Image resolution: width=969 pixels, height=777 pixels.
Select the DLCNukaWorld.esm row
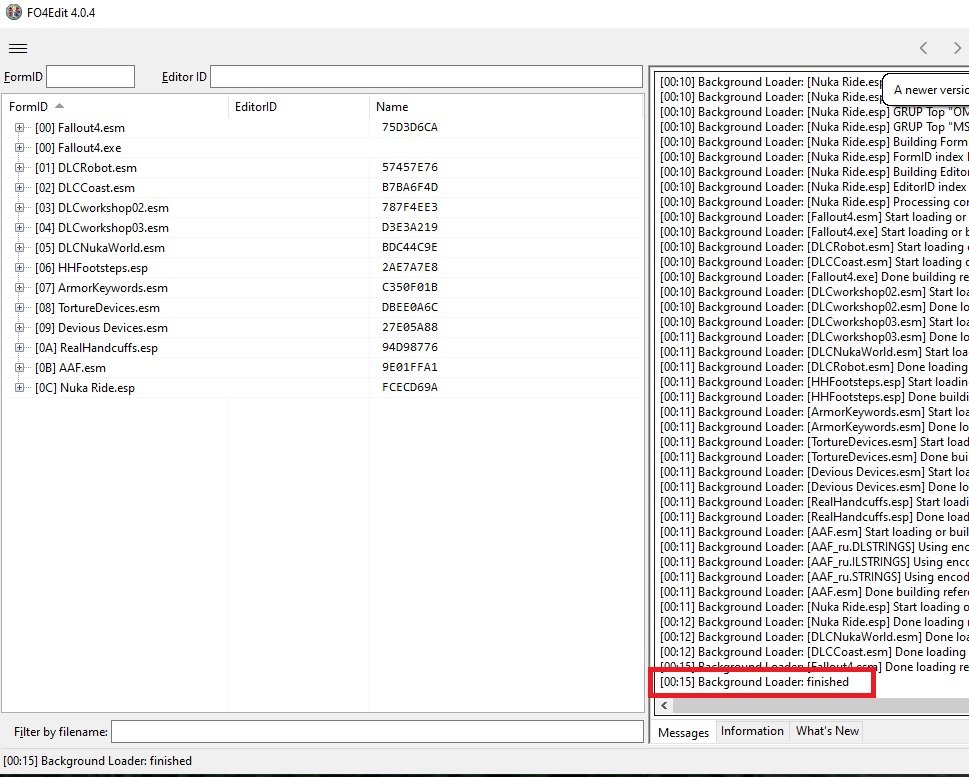tap(100, 248)
